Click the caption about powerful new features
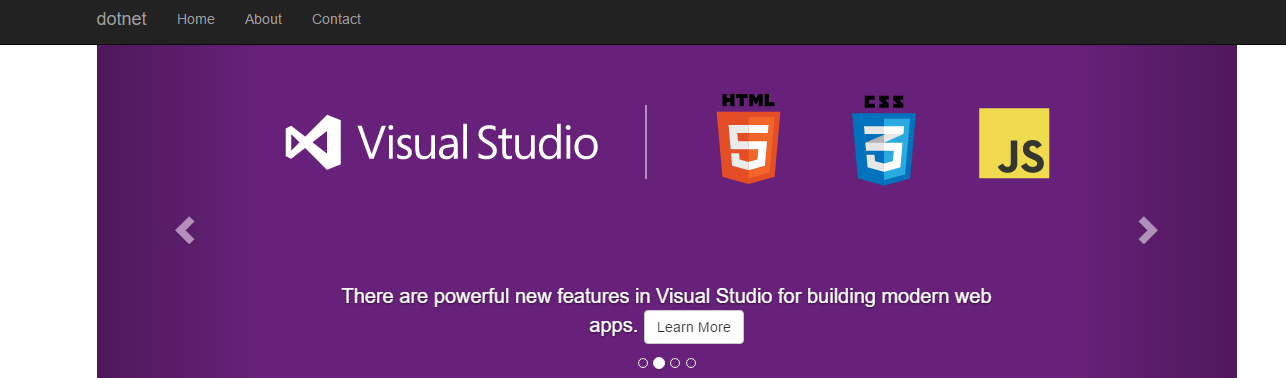1286x378 pixels. [666, 310]
